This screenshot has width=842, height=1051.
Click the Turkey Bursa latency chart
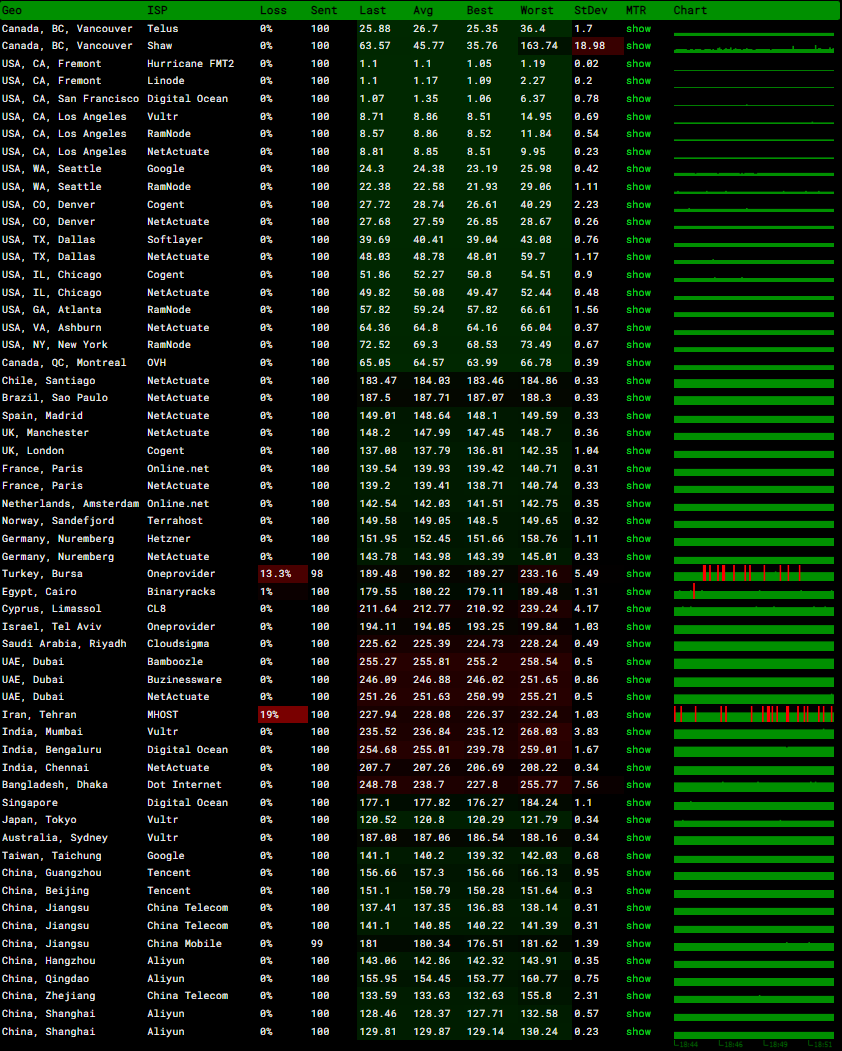[753, 574]
